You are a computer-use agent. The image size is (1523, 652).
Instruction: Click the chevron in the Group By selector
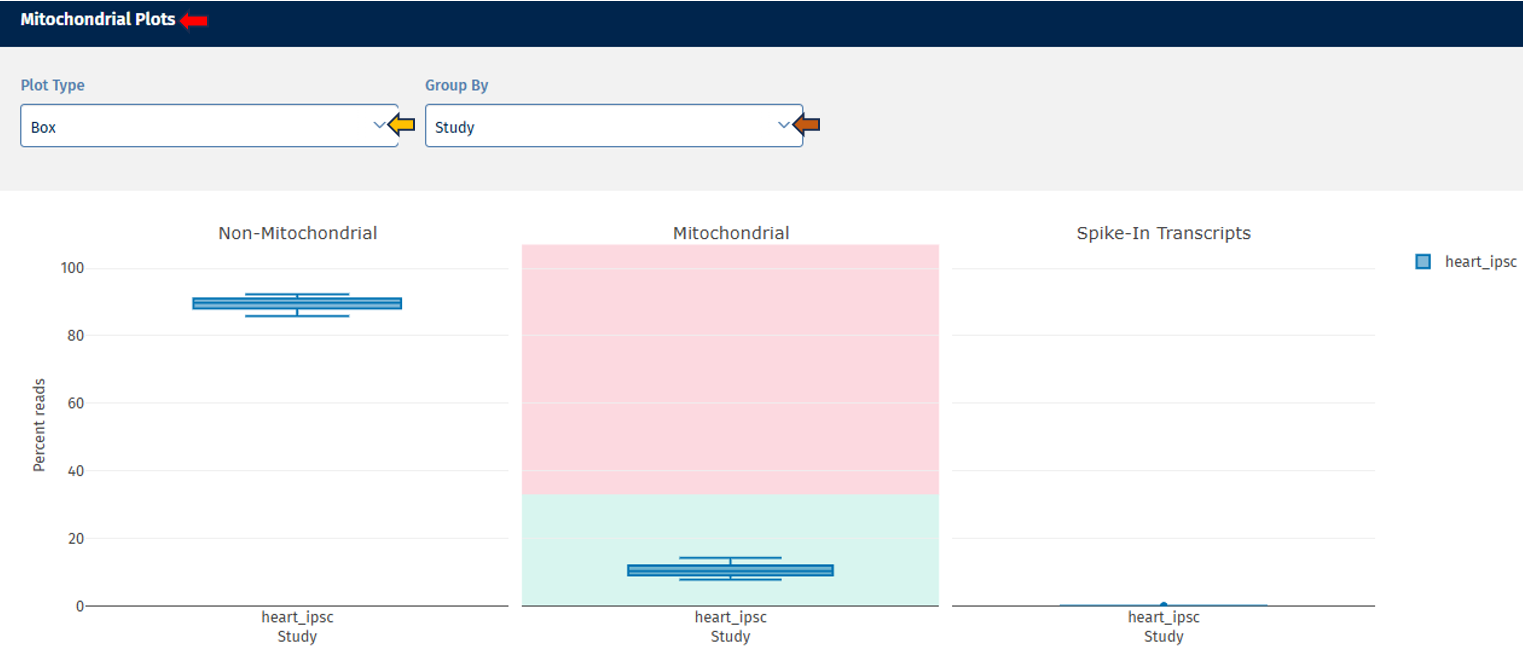783,125
